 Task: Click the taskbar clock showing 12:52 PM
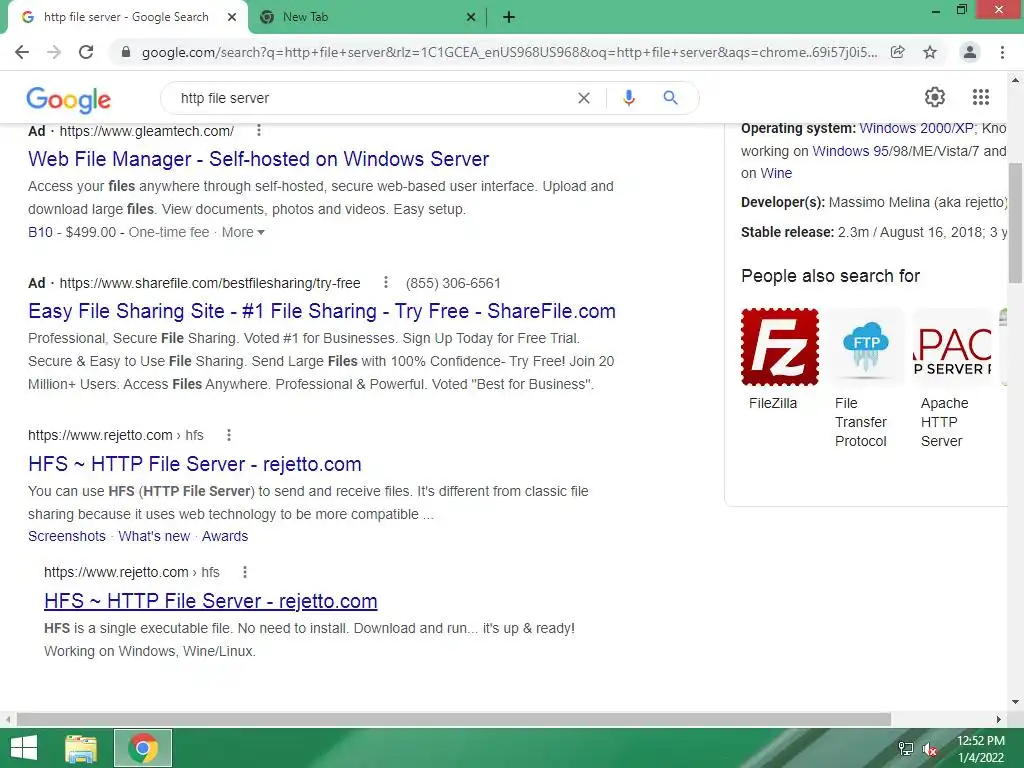point(980,749)
